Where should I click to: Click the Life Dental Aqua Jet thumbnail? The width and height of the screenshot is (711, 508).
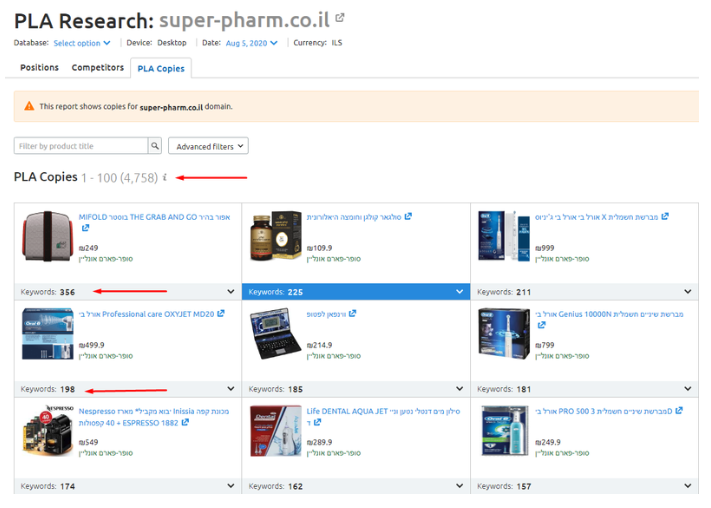click(x=276, y=430)
